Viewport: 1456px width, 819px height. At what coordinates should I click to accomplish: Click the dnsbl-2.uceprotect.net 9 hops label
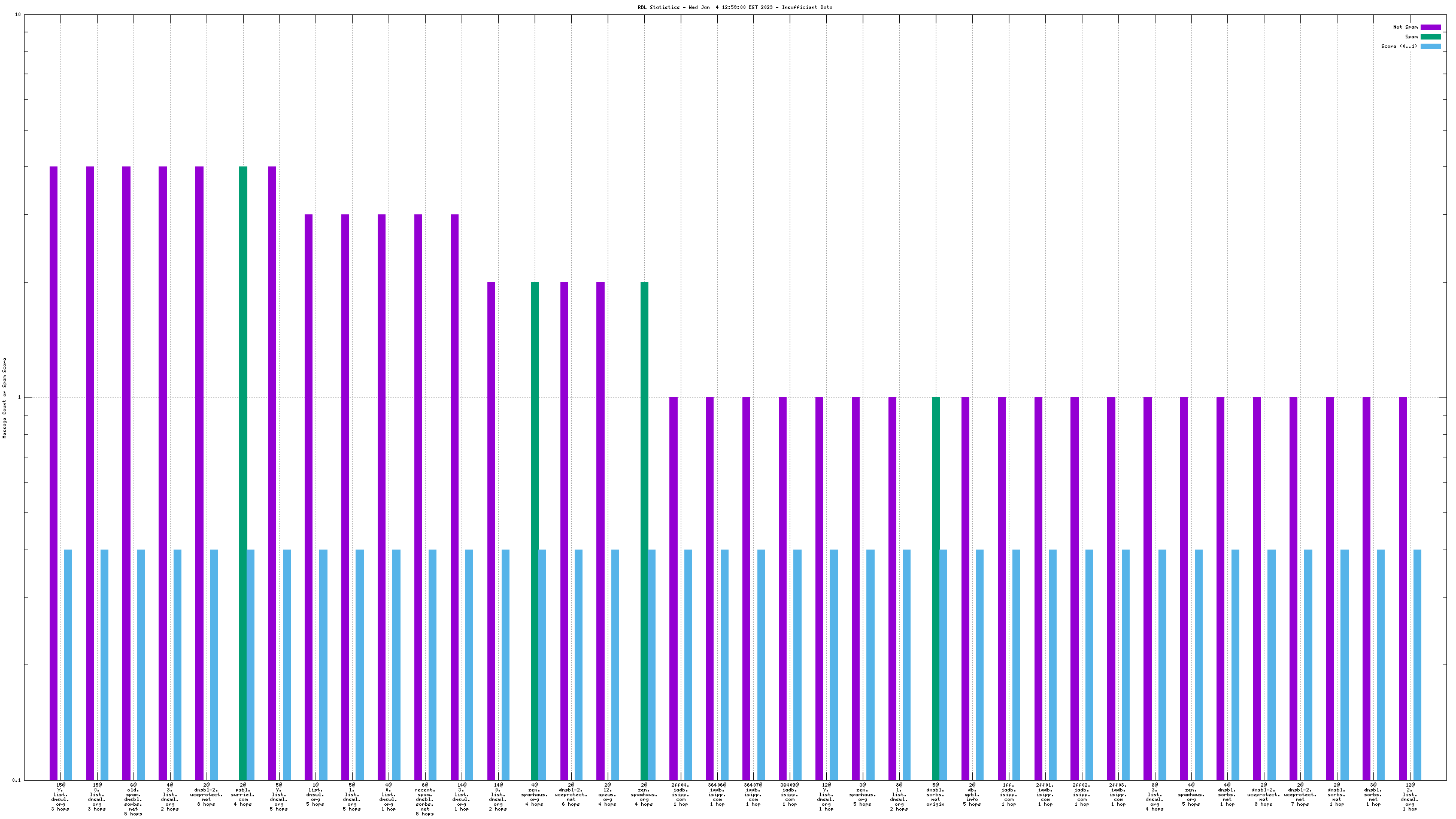click(x=1264, y=794)
